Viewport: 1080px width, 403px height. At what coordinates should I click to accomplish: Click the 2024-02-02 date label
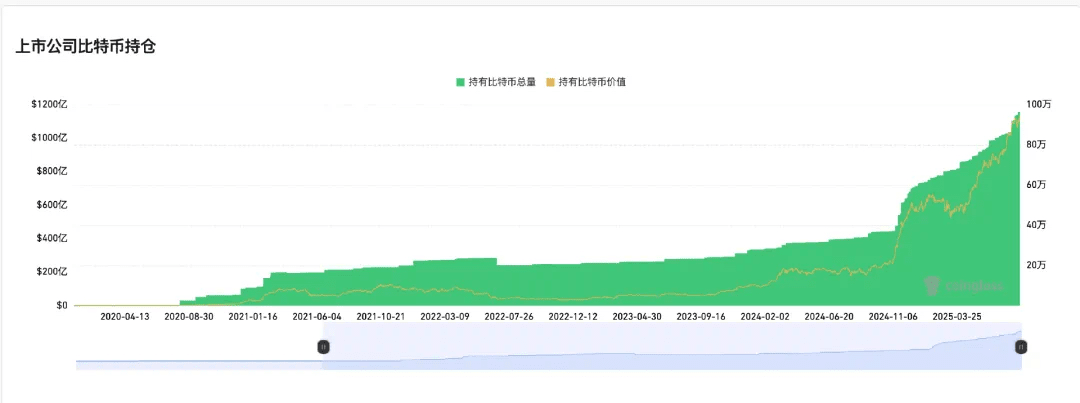click(x=765, y=316)
